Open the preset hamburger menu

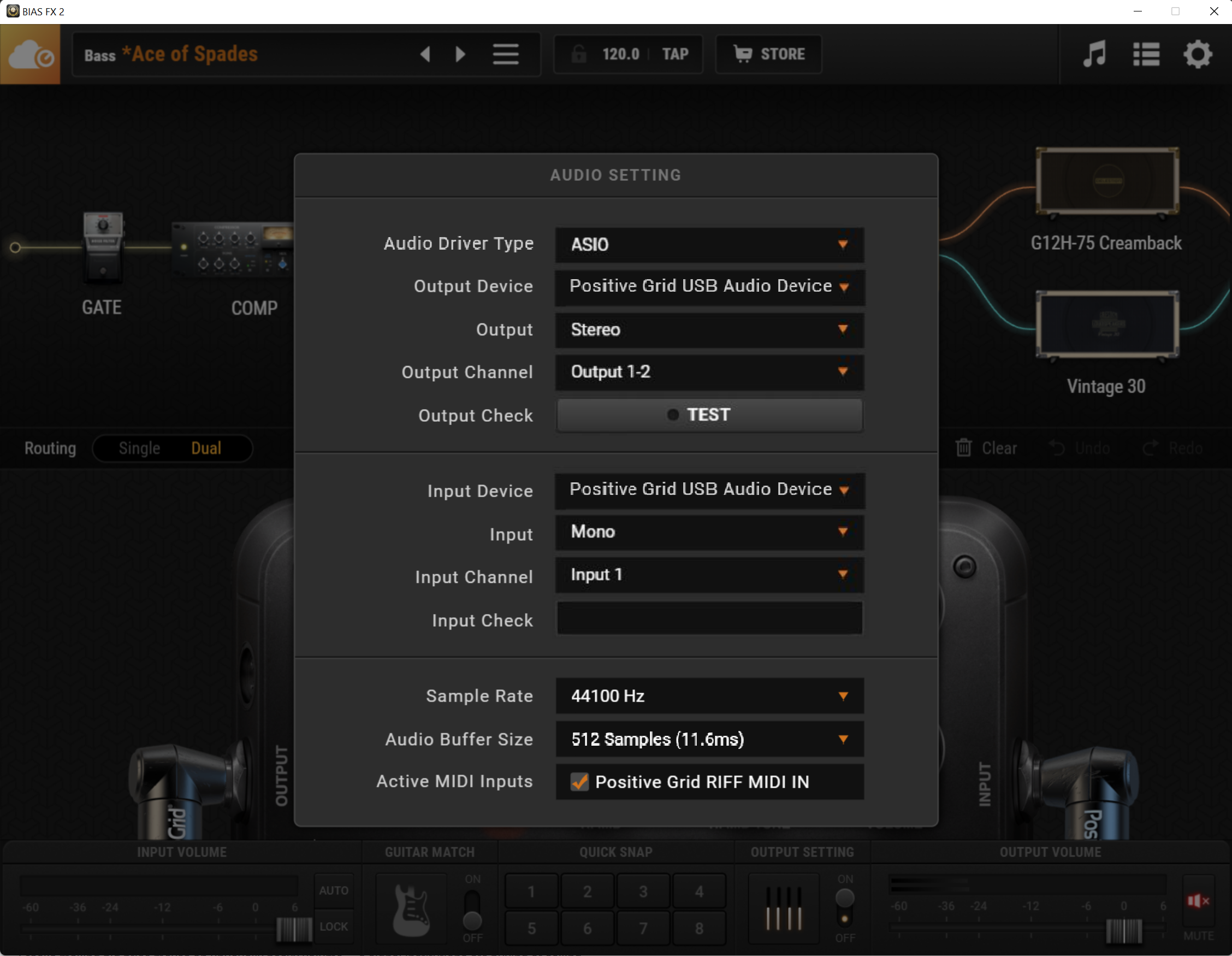click(x=506, y=54)
